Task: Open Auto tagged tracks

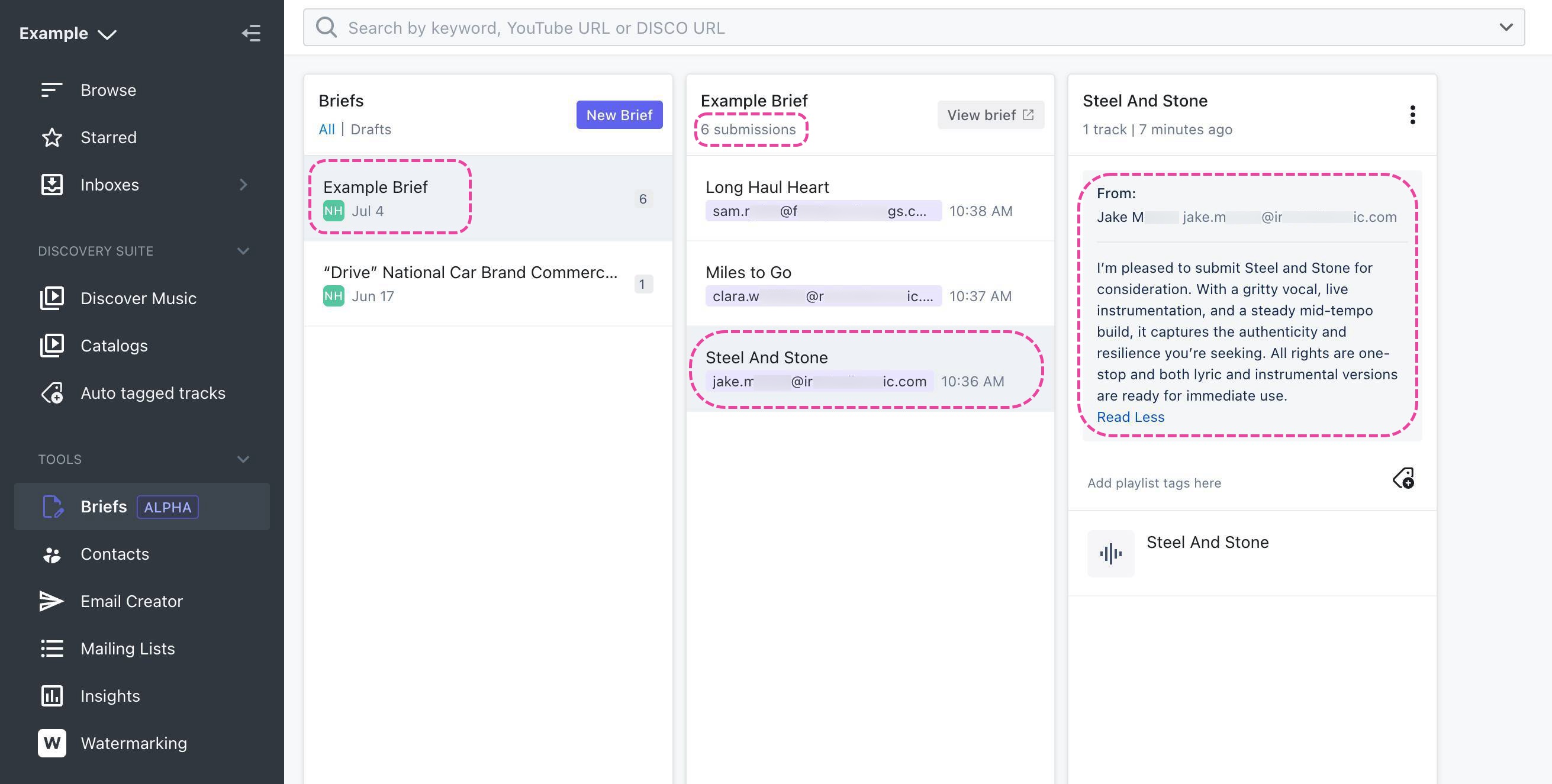Action: (153, 393)
